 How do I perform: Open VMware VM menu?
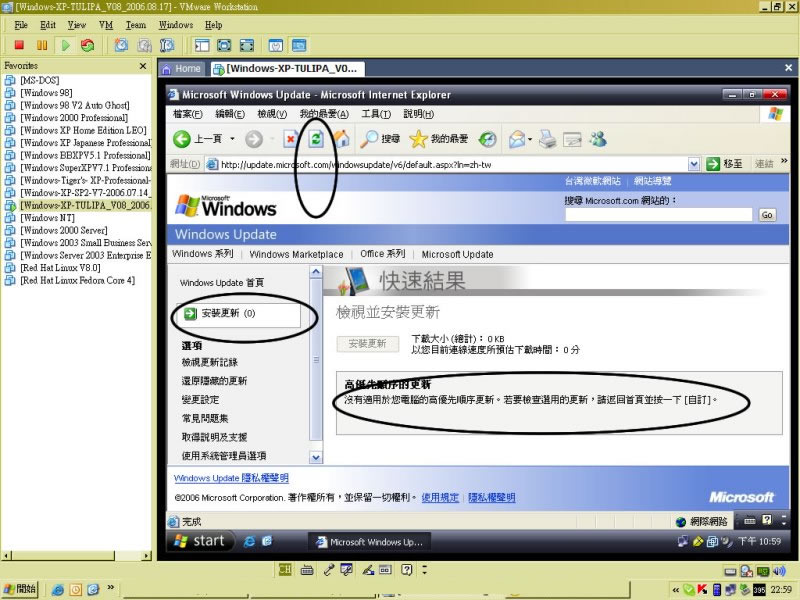106,24
